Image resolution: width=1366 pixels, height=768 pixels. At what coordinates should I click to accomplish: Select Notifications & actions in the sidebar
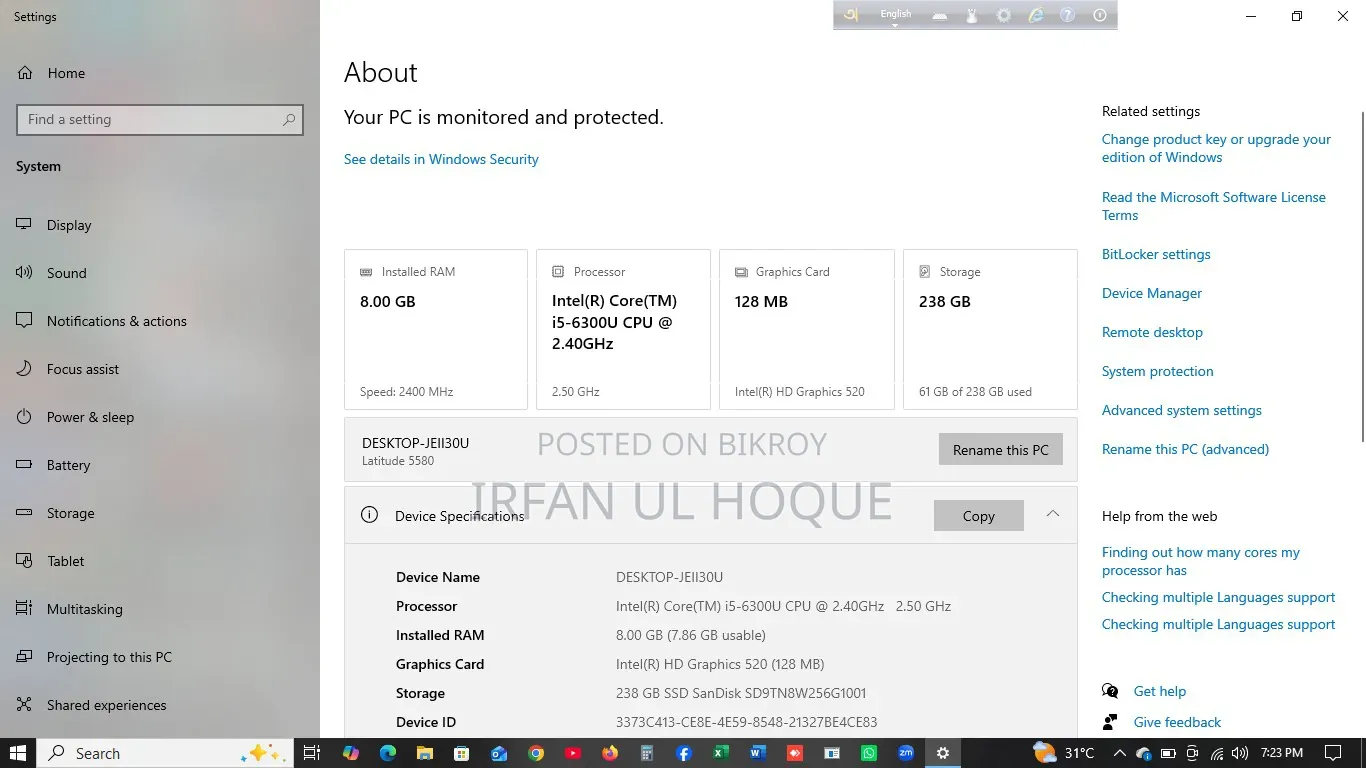pos(160,321)
